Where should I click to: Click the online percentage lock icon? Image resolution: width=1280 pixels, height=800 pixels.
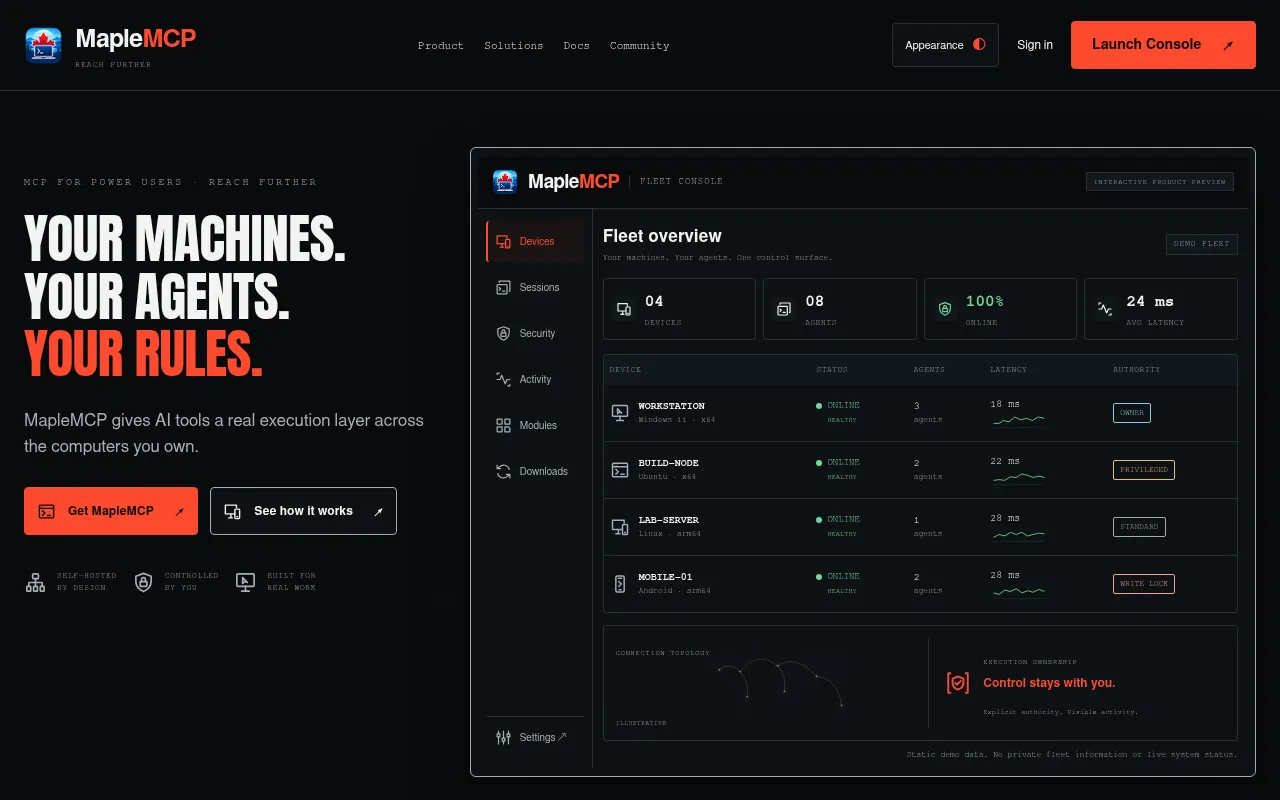tap(945, 310)
